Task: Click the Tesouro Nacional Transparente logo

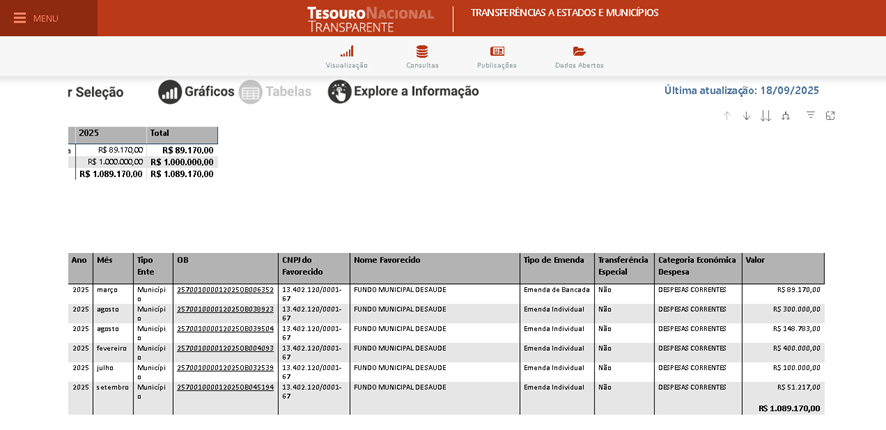Action: (370, 19)
